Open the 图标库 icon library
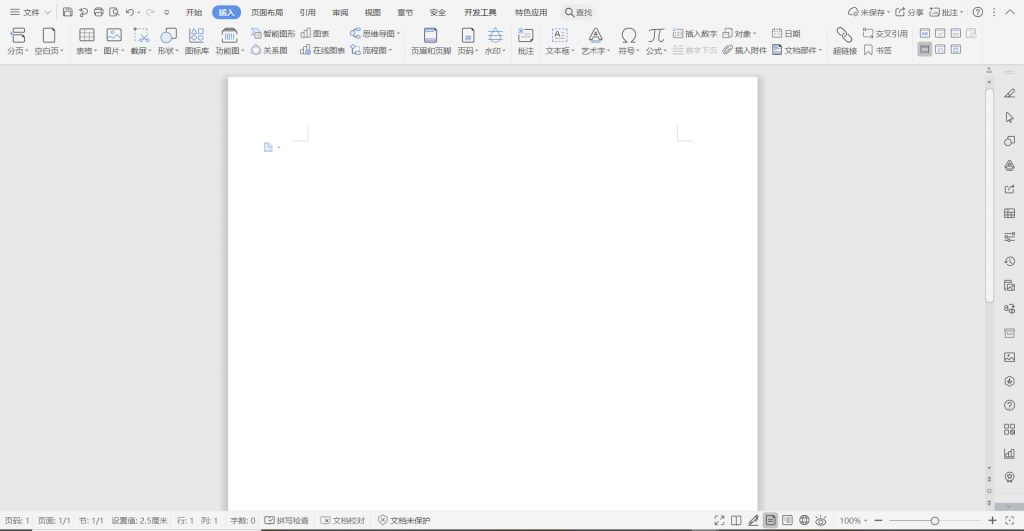1024x531 pixels. [x=197, y=40]
